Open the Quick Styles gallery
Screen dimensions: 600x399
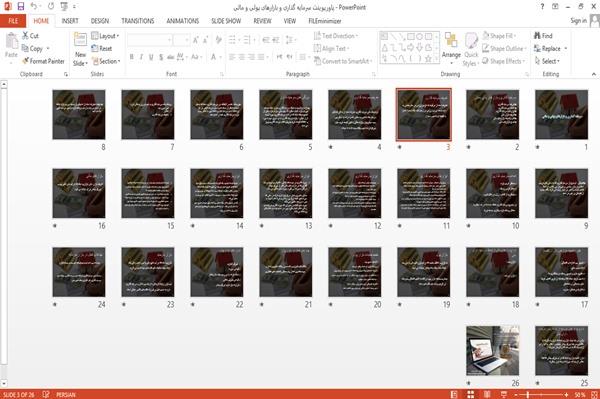tap(471, 49)
